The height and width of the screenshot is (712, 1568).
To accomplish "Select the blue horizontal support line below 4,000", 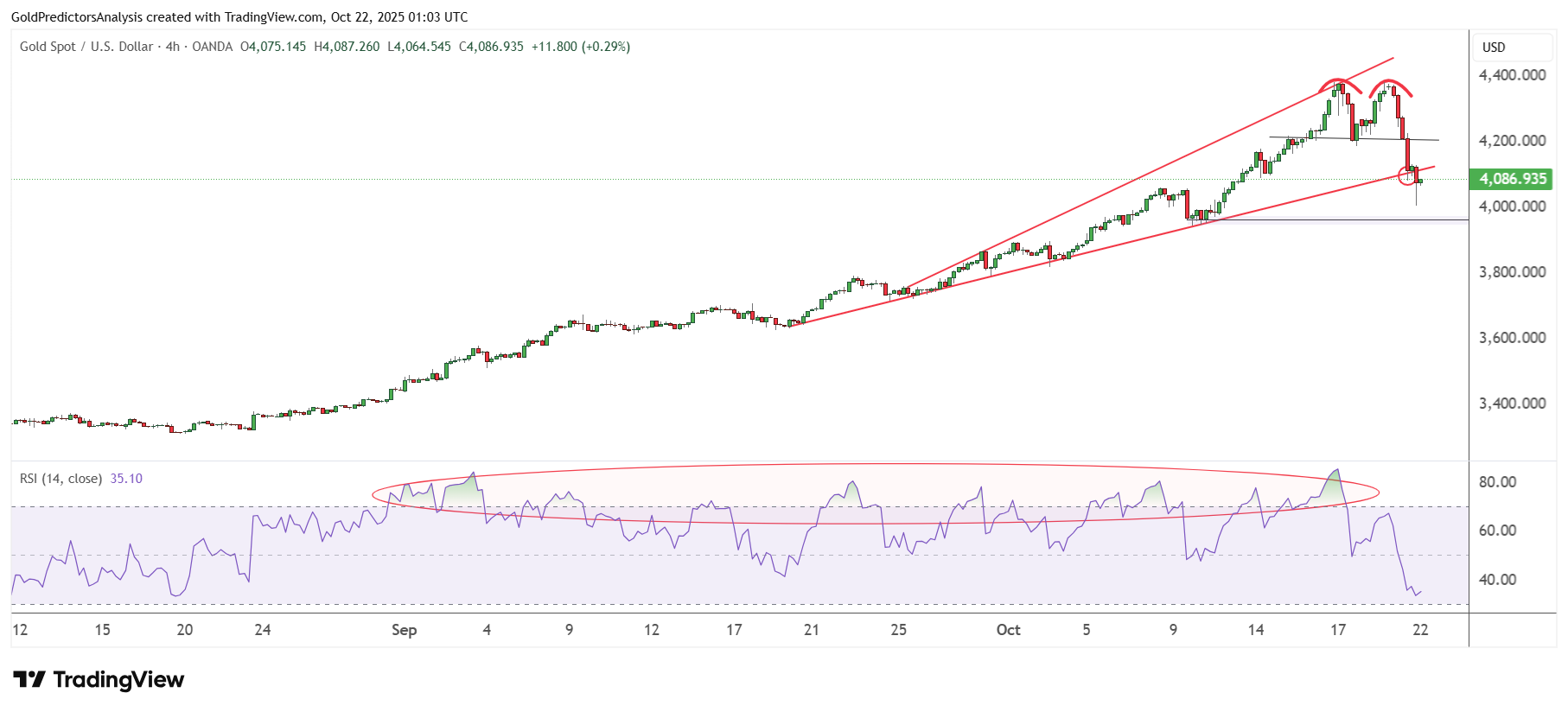I will pos(1340,220).
